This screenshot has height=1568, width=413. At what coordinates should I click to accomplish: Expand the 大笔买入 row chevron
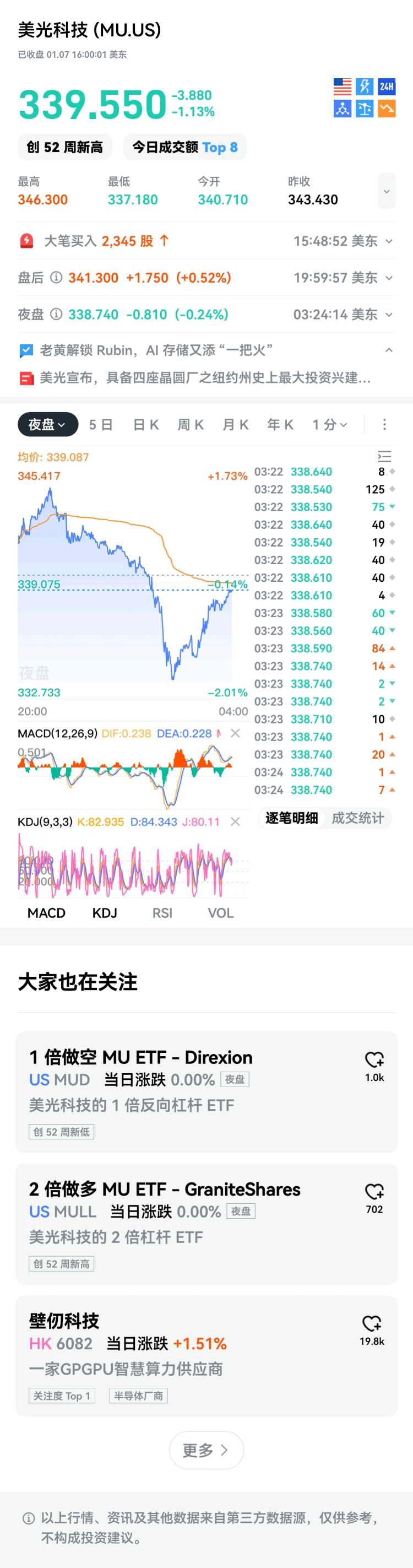click(x=389, y=241)
